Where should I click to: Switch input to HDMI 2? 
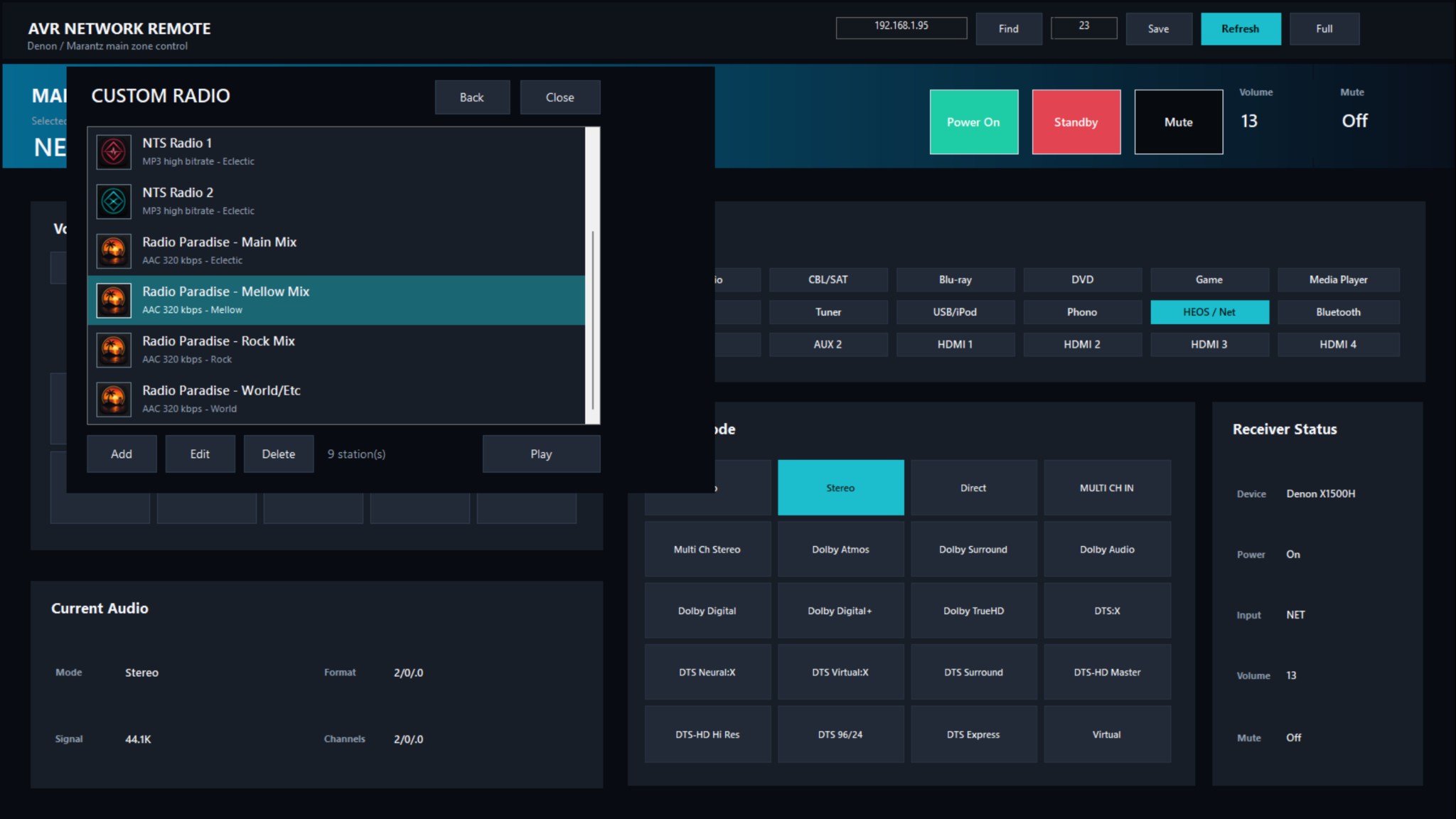pyautogui.click(x=1083, y=344)
